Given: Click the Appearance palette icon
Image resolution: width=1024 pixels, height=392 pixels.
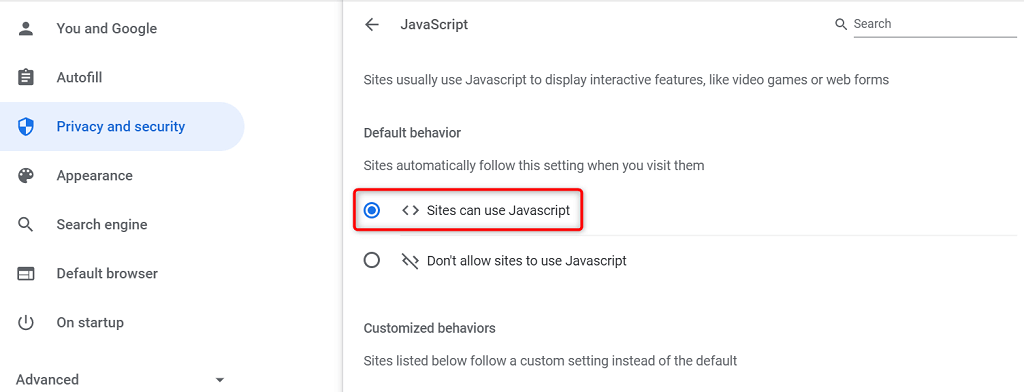Looking at the screenshot, I should pos(25,176).
